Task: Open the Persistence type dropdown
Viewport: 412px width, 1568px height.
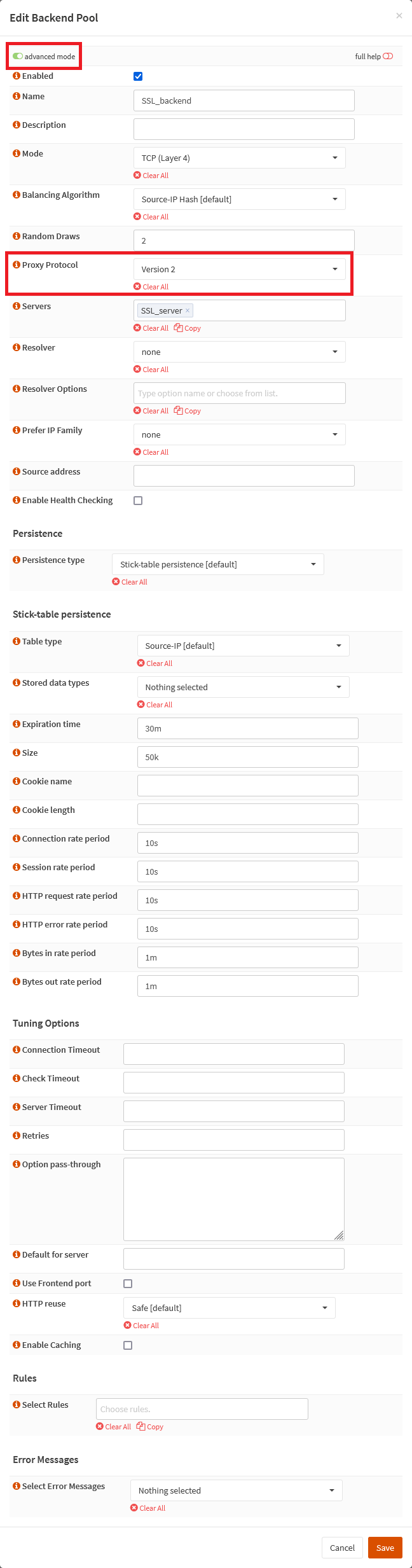Action: click(217, 564)
